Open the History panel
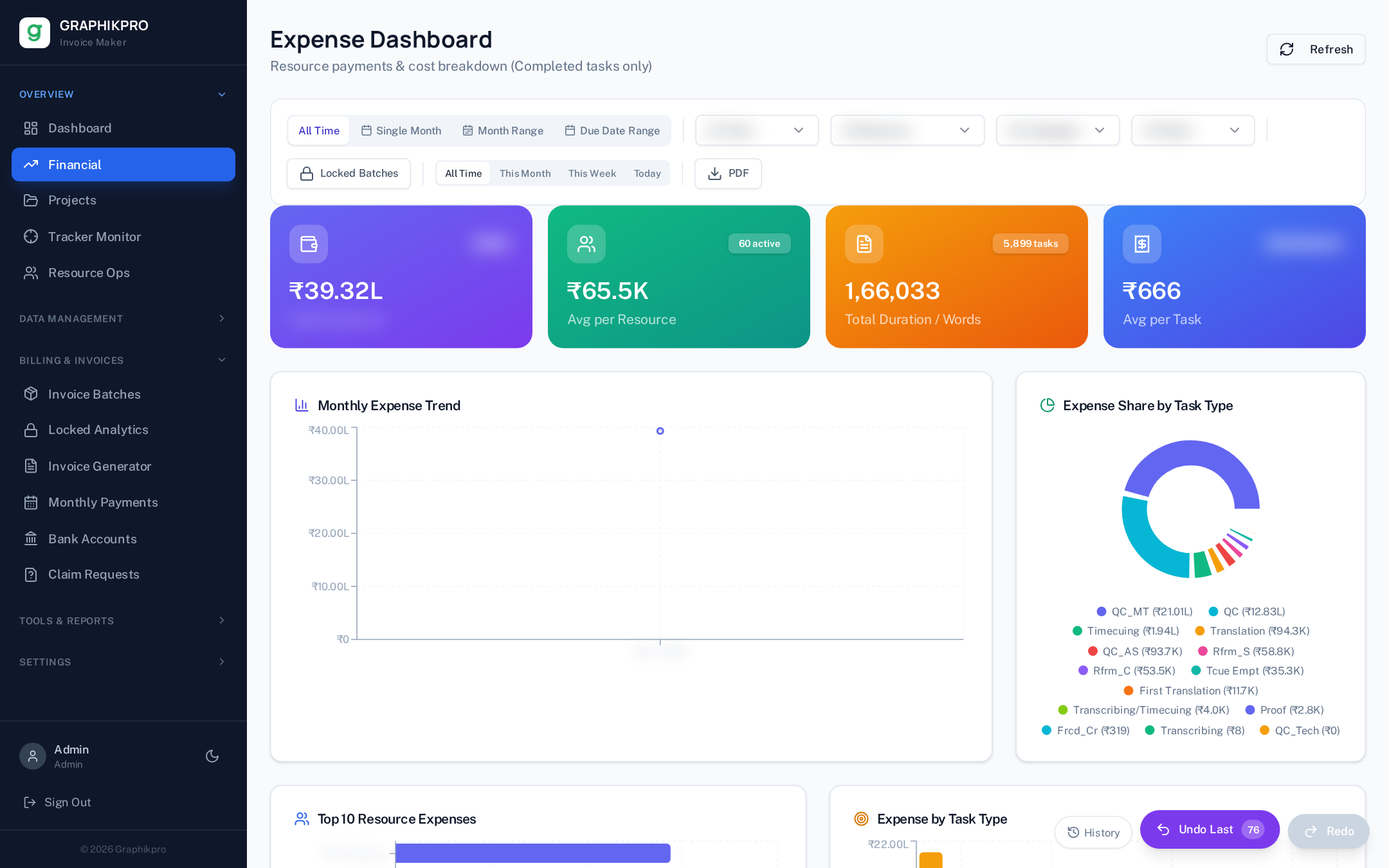The image size is (1389, 868). (1093, 833)
